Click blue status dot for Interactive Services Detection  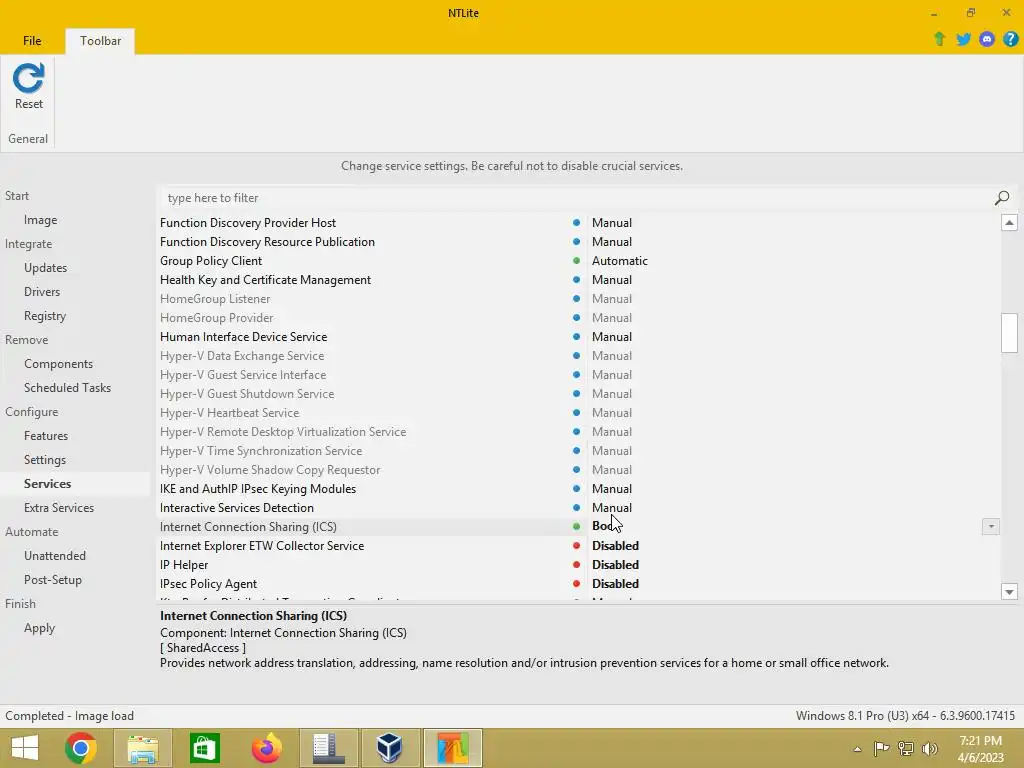tap(576, 507)
